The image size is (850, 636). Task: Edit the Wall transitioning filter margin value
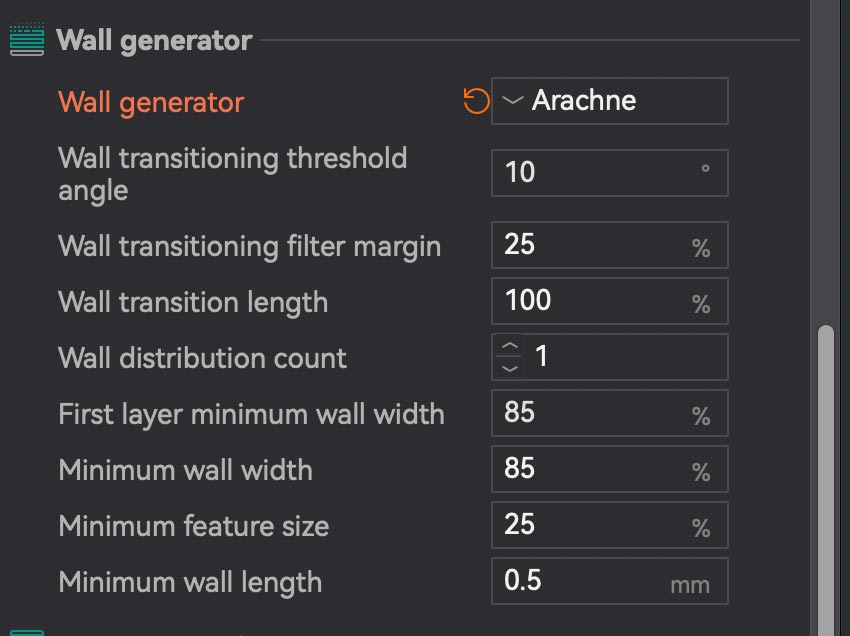click(596, 245)
